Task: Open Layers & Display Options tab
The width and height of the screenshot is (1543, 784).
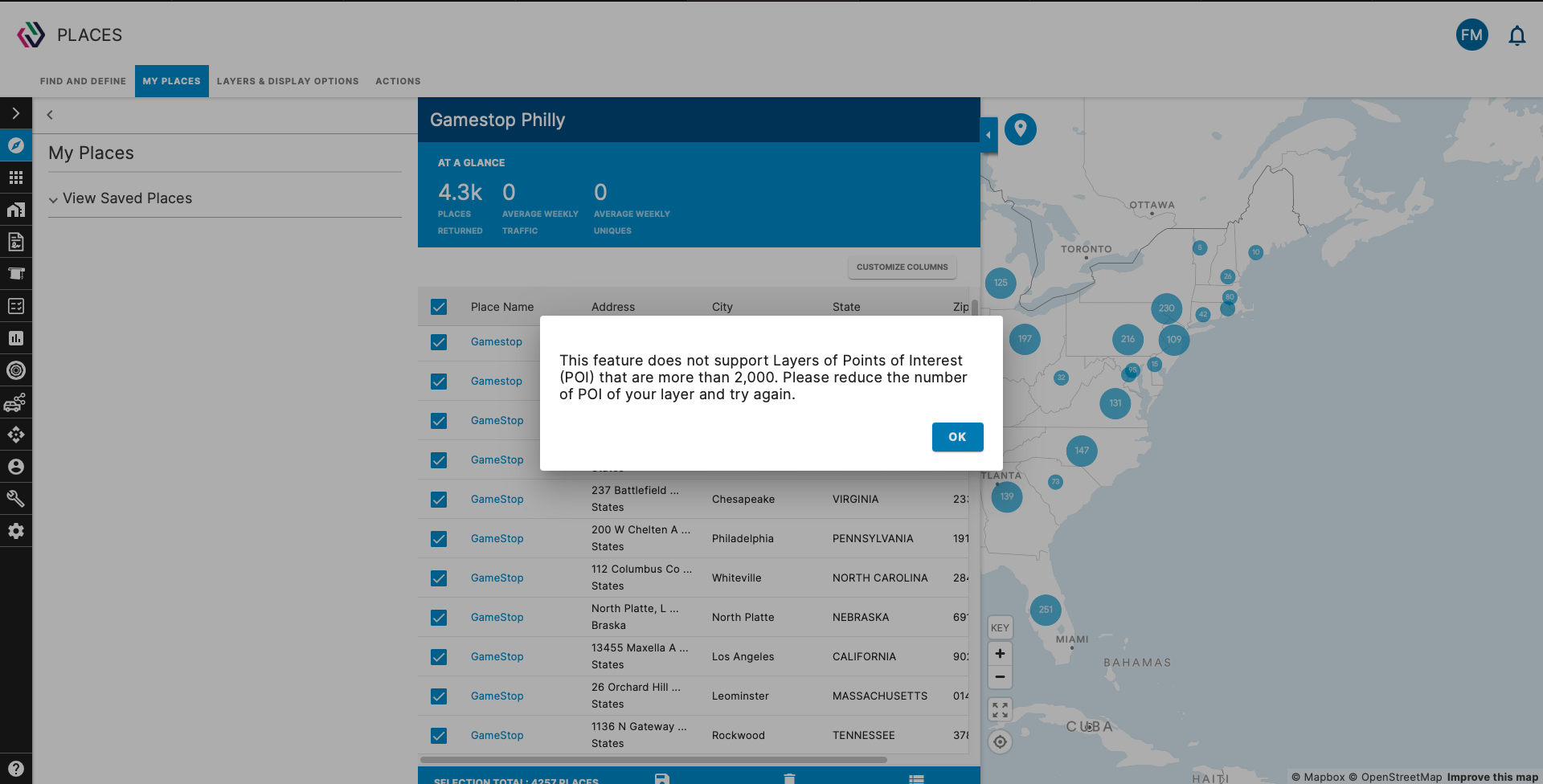Action: (x=288, y=81)
